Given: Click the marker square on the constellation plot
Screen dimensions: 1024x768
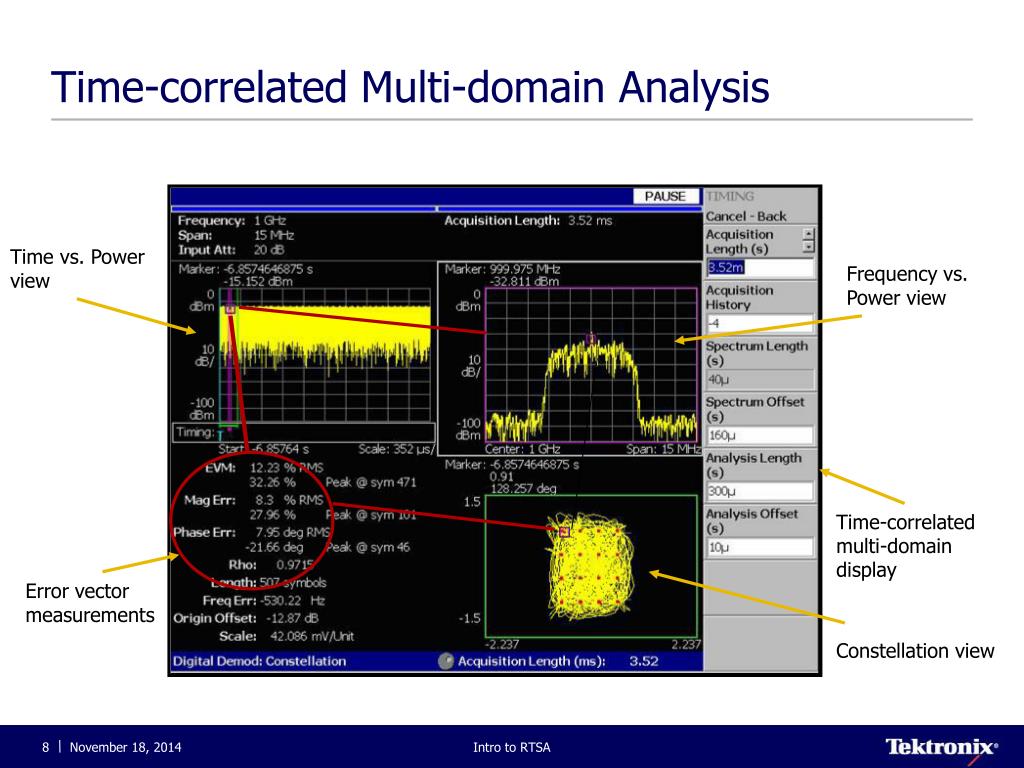Looking at the screenshot, I should (565, 532).
